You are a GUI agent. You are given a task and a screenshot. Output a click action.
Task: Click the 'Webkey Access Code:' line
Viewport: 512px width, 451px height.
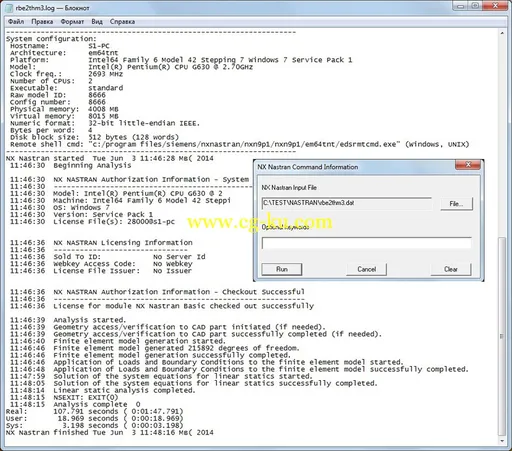pyautogui.click(x=101, y=264)
